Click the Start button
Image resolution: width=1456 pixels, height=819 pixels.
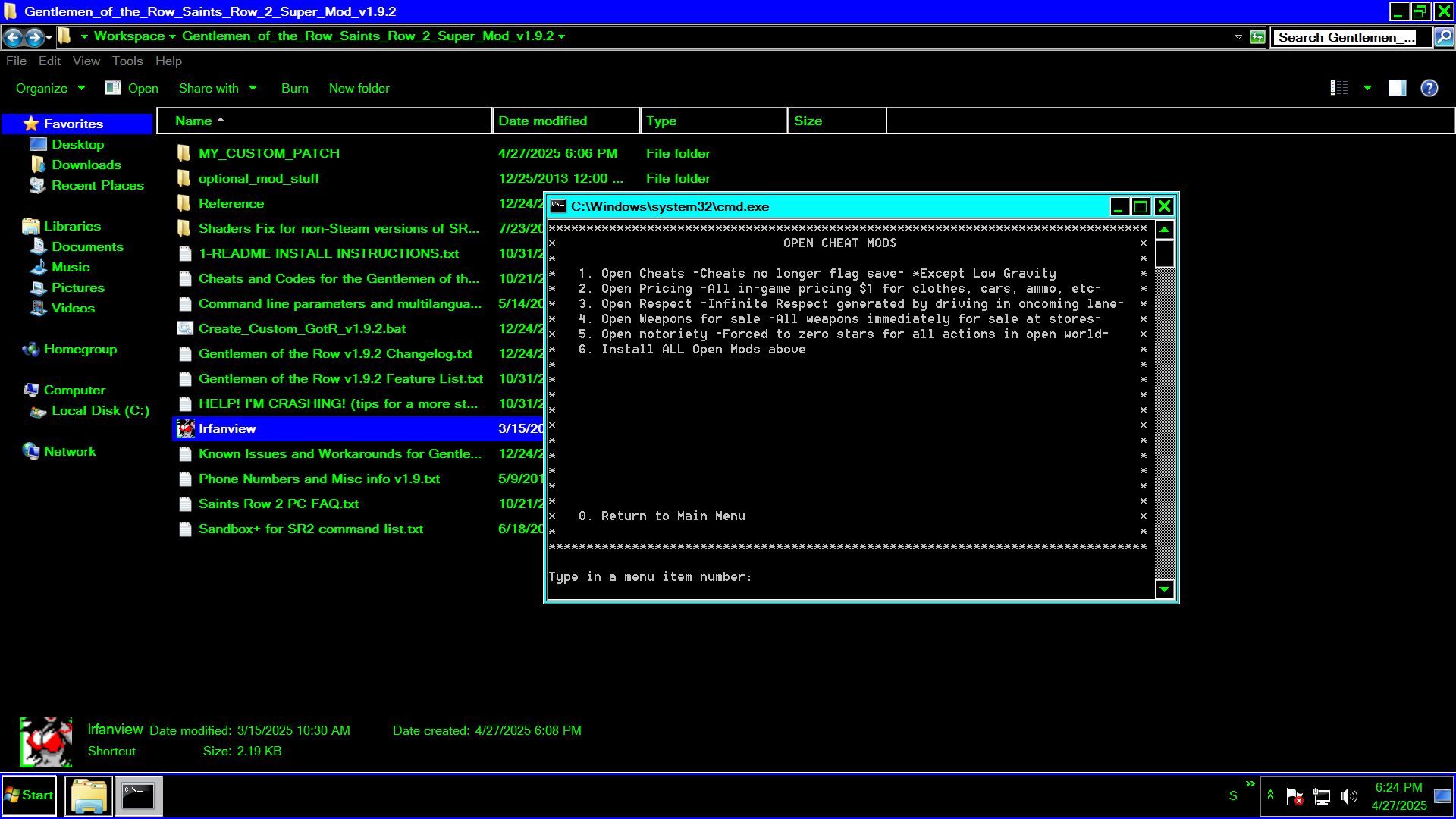pos(29,795)
